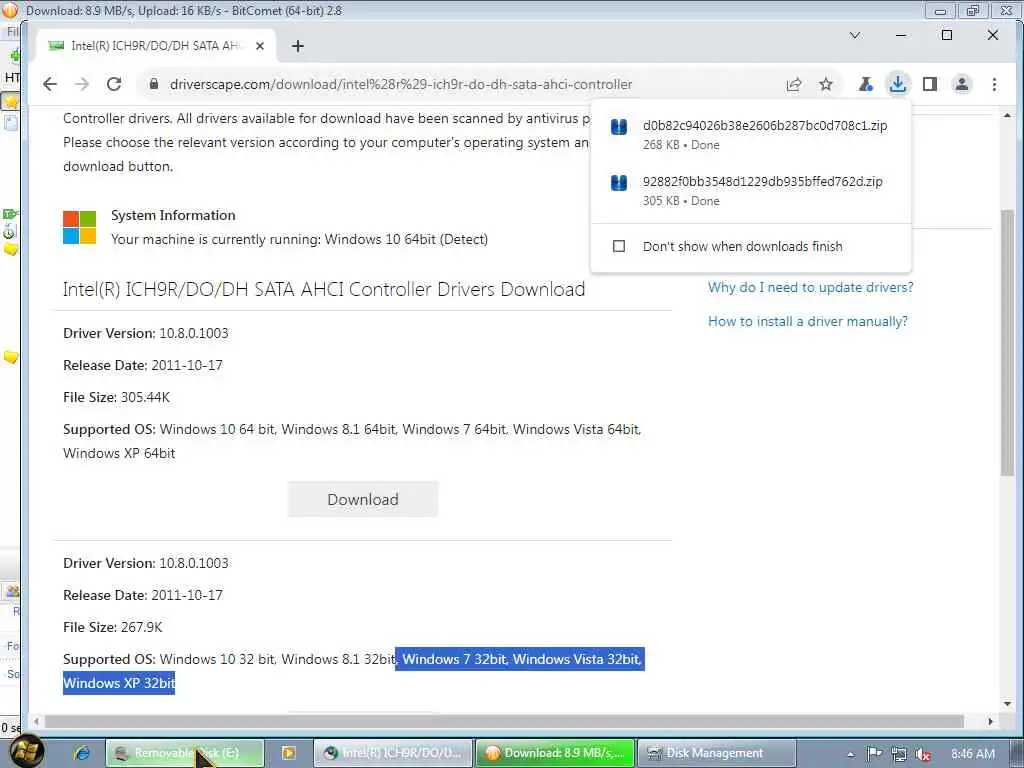Click the File Size 267.9K text

pos(112,627)
